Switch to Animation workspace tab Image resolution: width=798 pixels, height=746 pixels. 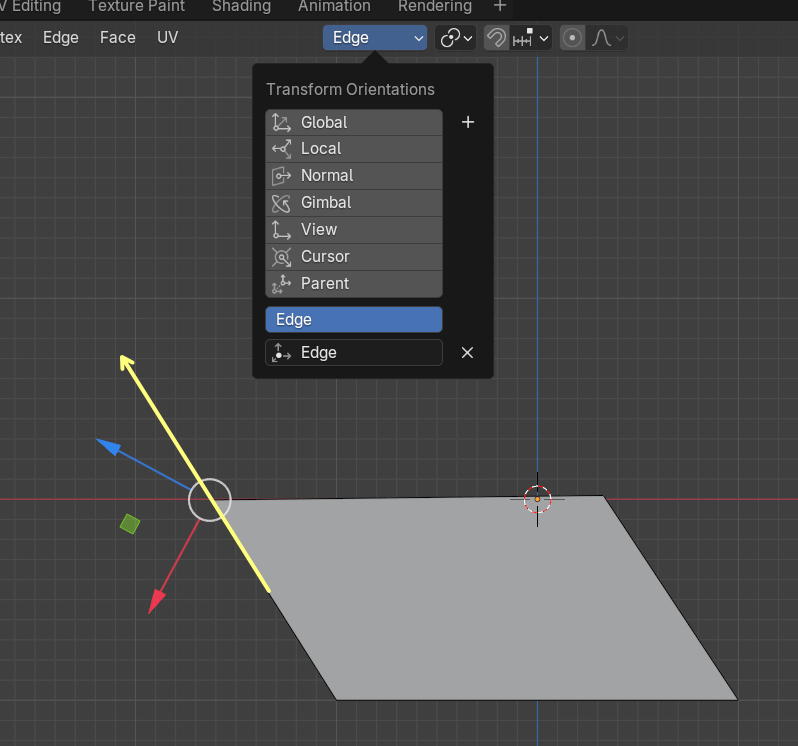(x=334, y=7)
